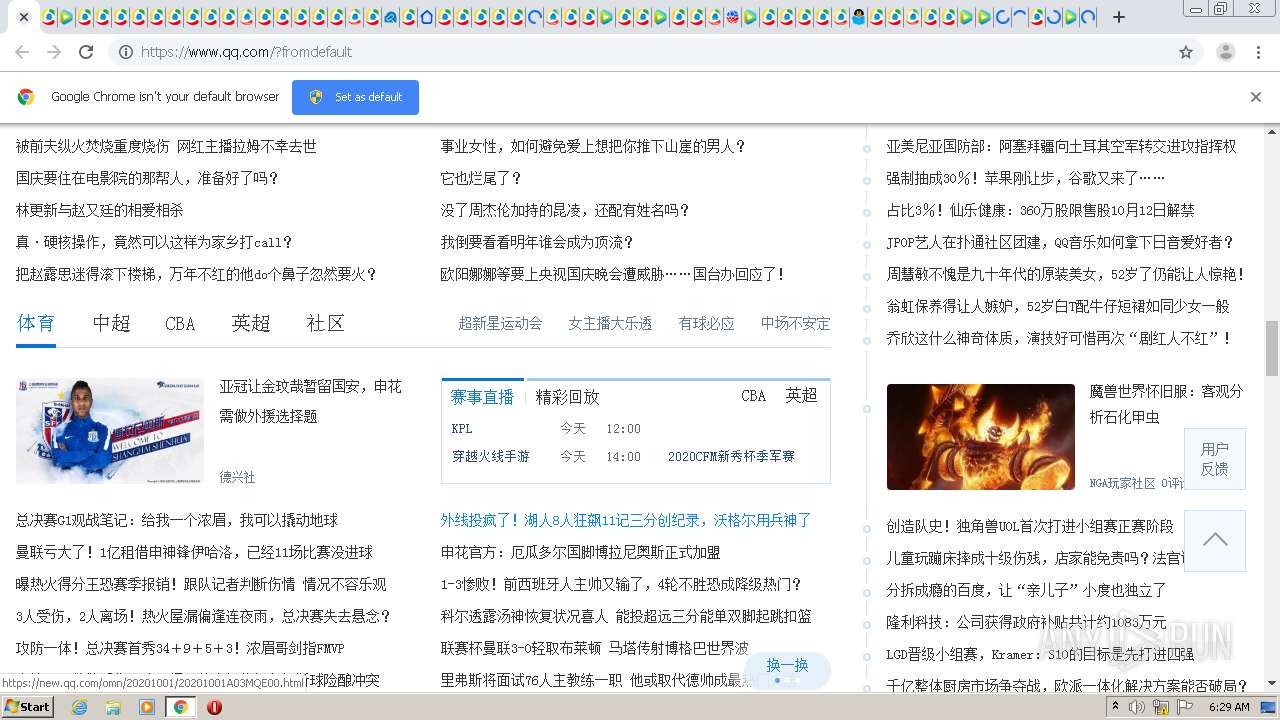
Task: Open 创造队史 独角兽UOL news item
Action: click(x=1030, y=527)
